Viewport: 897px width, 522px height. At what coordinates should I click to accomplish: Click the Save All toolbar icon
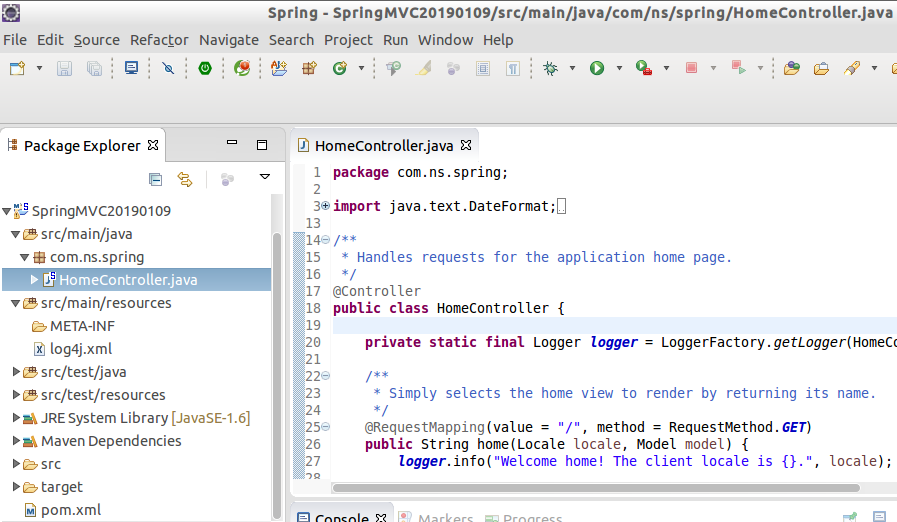[x=94, y=69]
